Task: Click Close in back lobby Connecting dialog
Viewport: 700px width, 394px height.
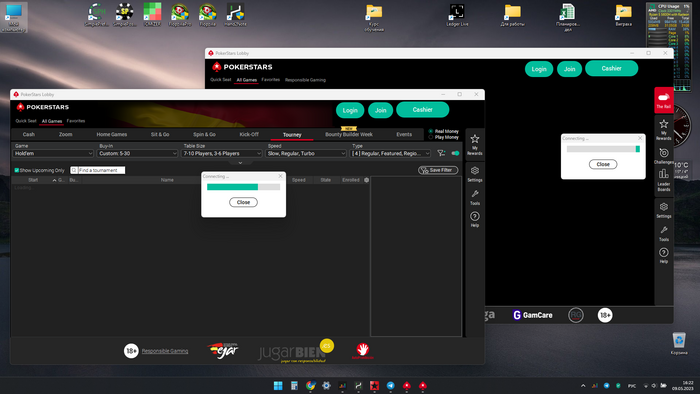Action: click(x=603, y=164)
